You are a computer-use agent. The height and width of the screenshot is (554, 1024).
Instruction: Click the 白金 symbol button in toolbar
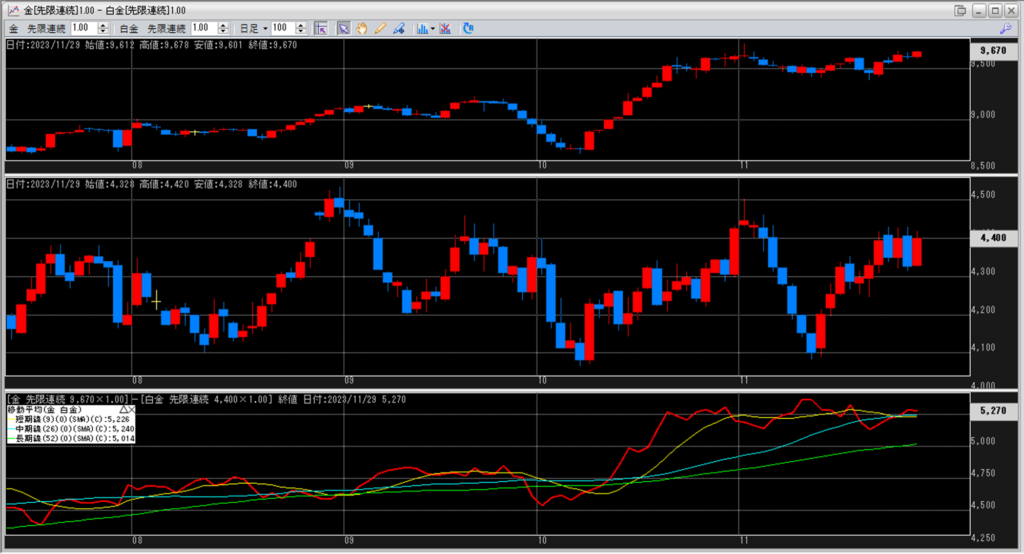128,28
